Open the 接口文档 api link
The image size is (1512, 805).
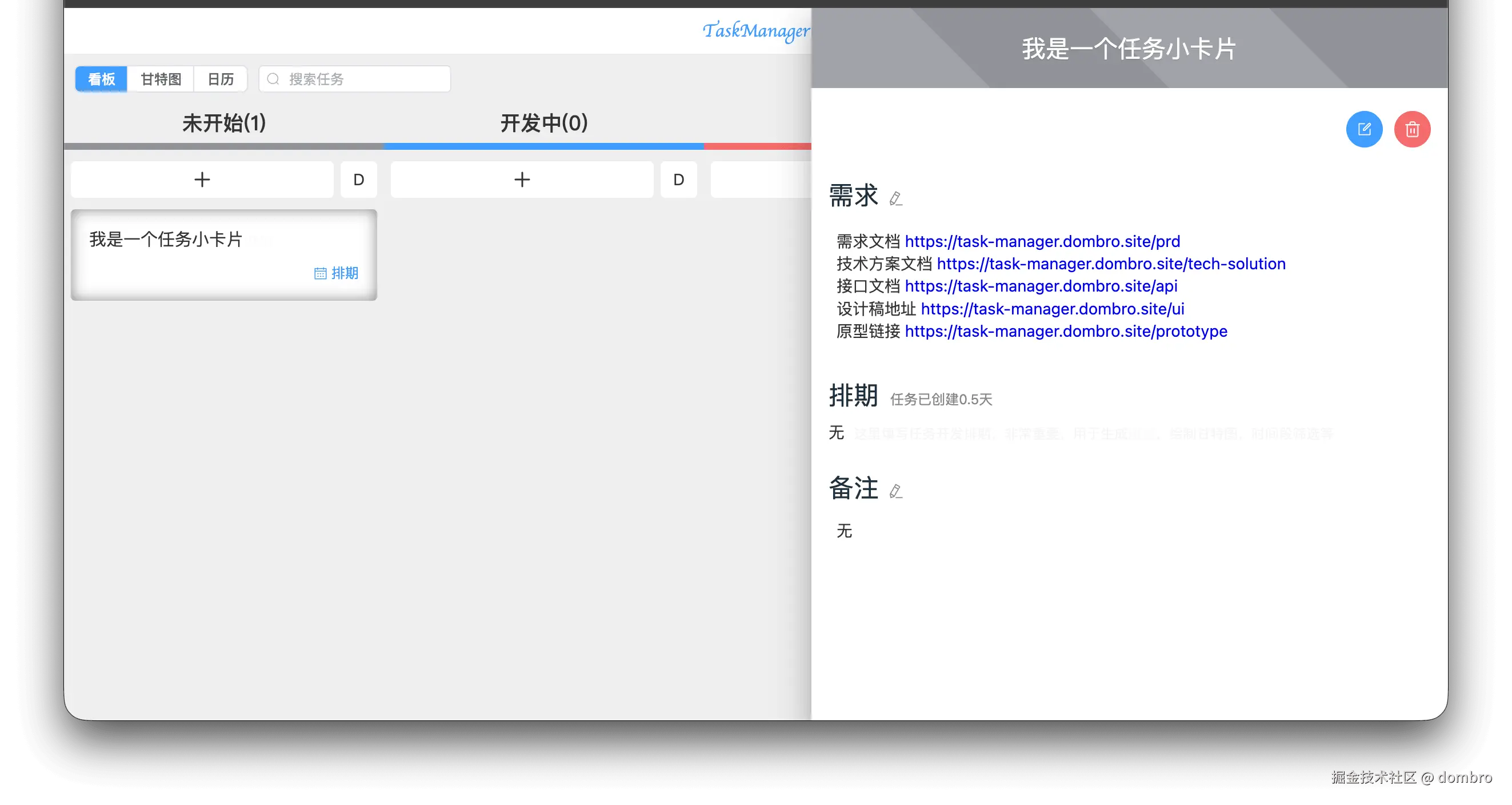point(1041,286)
